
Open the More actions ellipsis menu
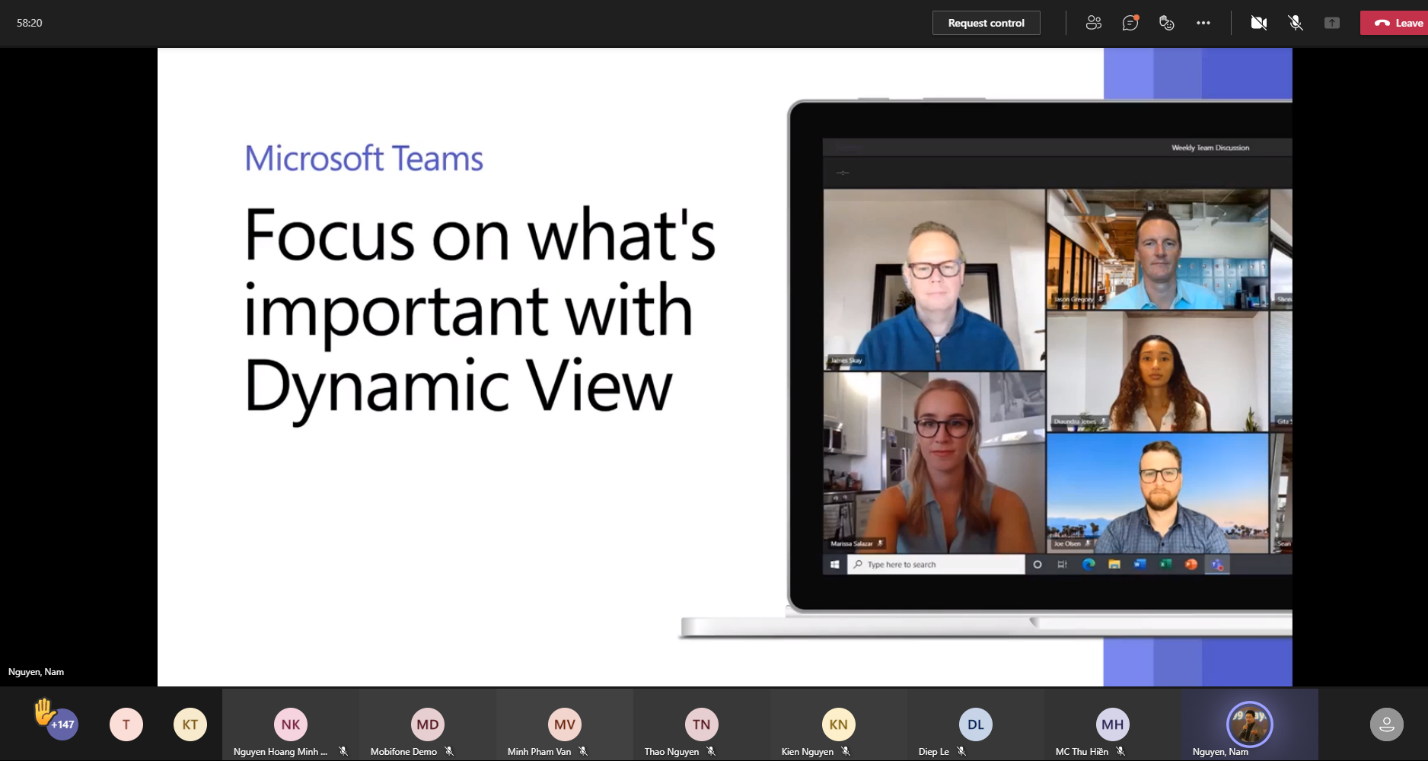[1203, 23]
